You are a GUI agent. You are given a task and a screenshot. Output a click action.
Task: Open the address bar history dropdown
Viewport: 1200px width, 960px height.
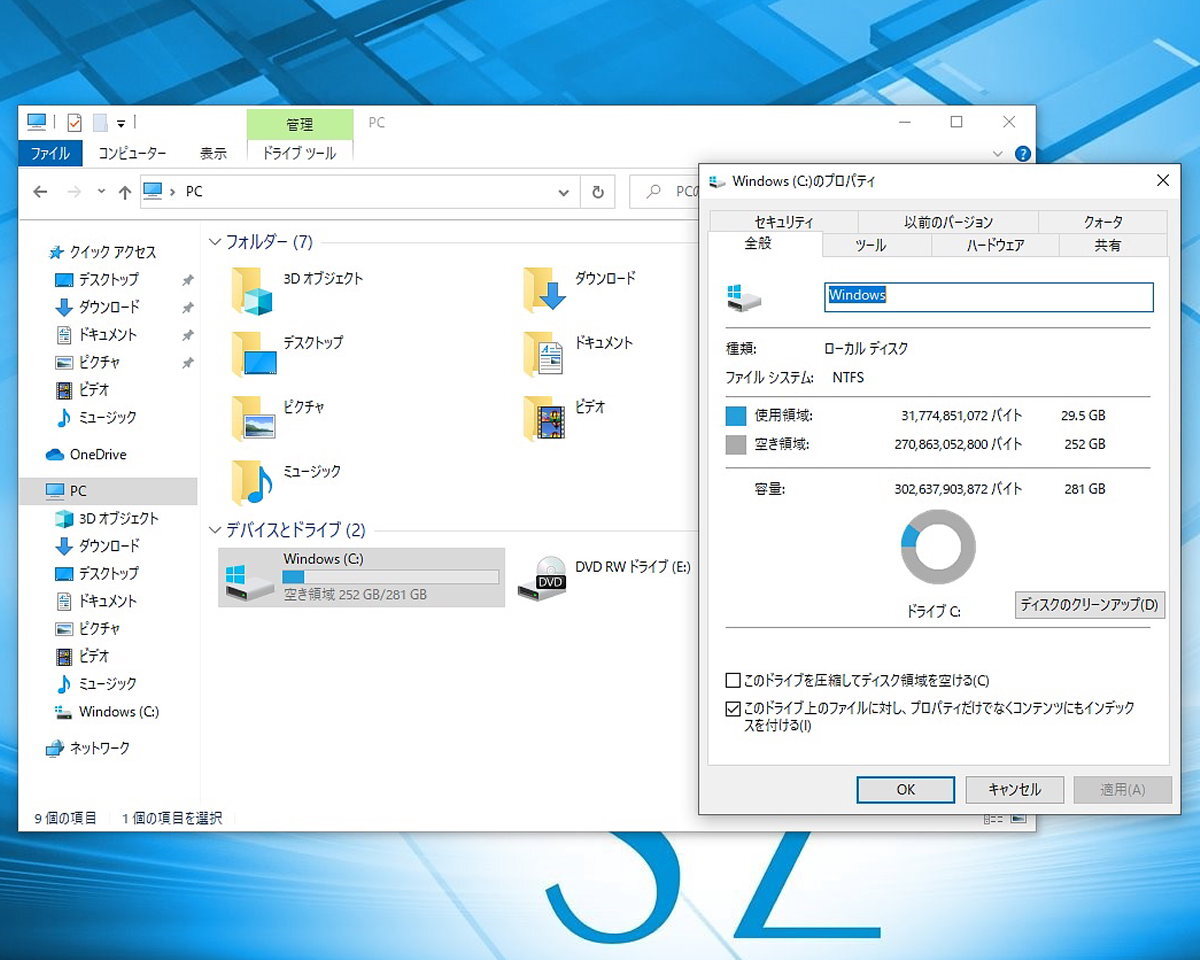[564, 192]
